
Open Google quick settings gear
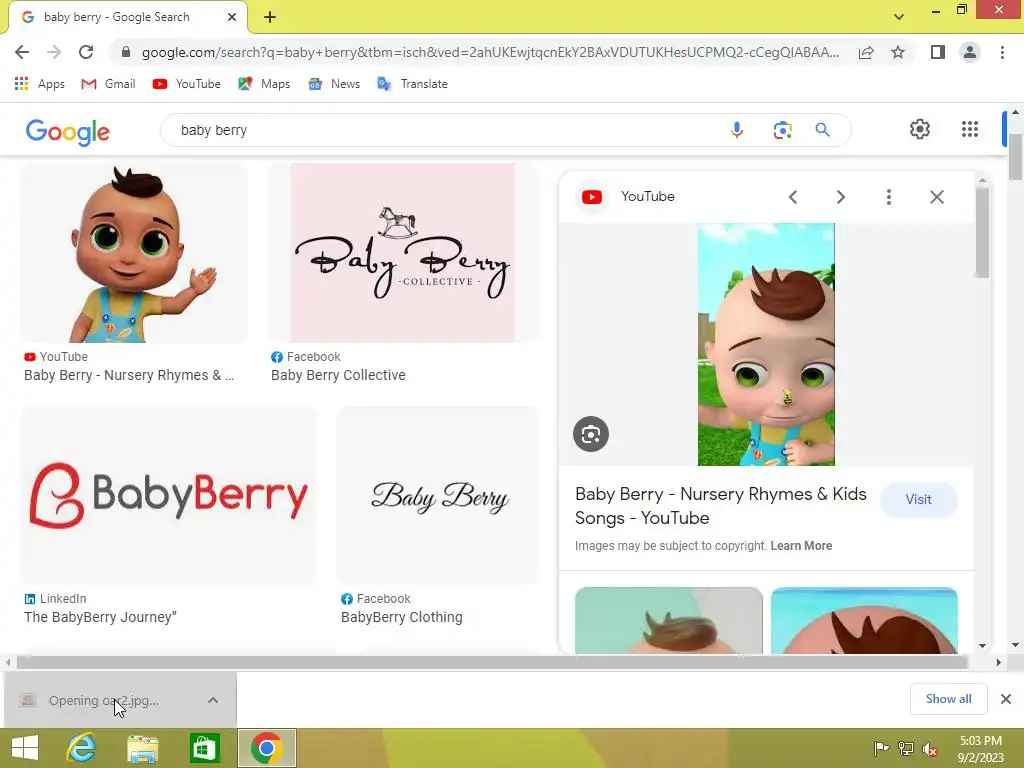pyautogui.click(x=920, y=129)
